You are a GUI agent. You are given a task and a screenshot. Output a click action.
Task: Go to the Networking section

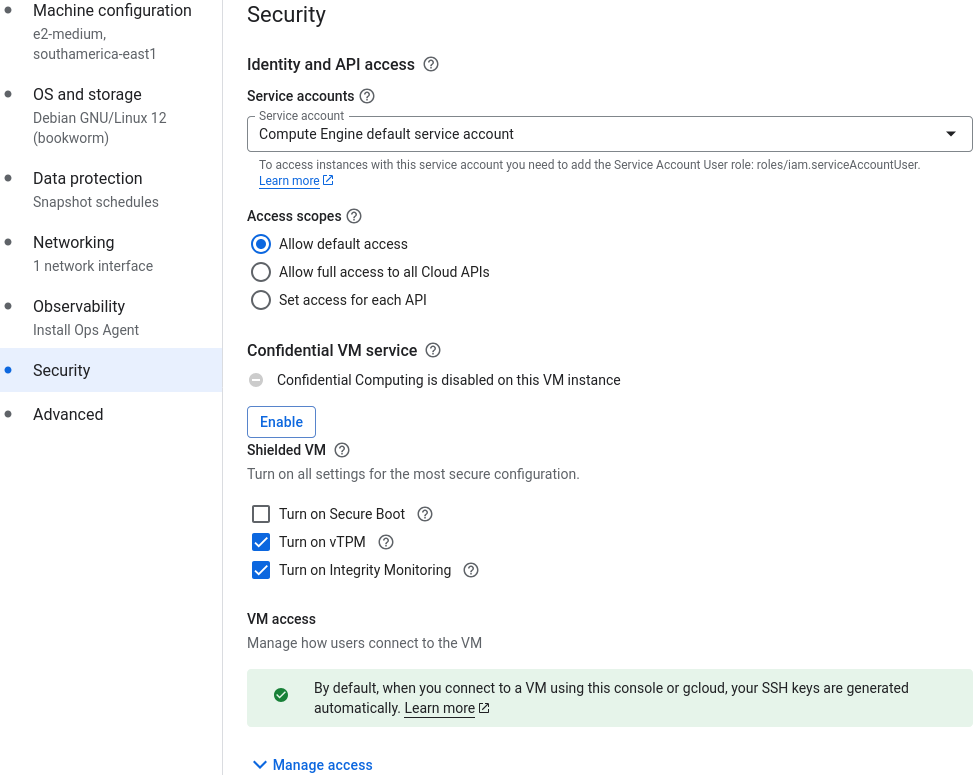[x=74, y=242]
